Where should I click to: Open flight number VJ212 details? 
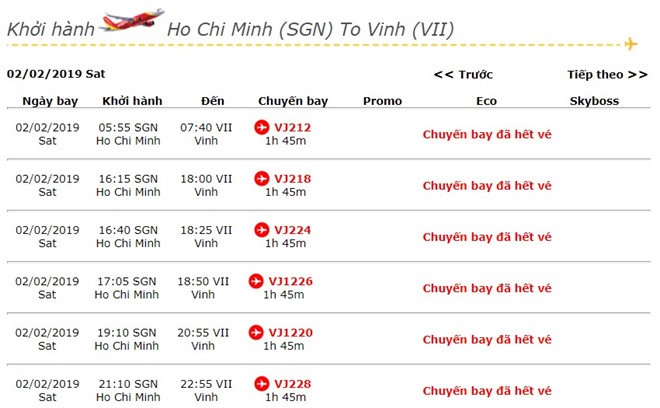click(292, 127)
